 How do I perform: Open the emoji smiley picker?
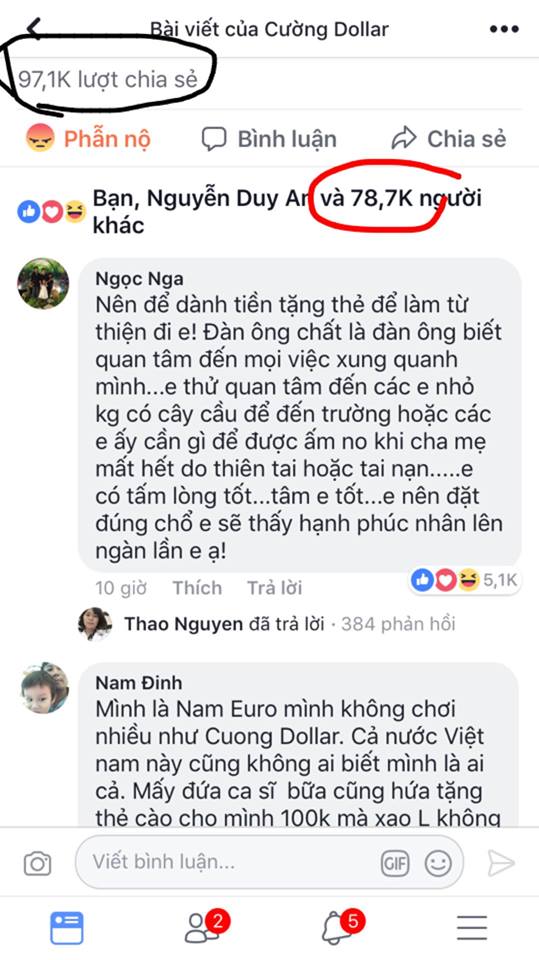coord(437,864)
